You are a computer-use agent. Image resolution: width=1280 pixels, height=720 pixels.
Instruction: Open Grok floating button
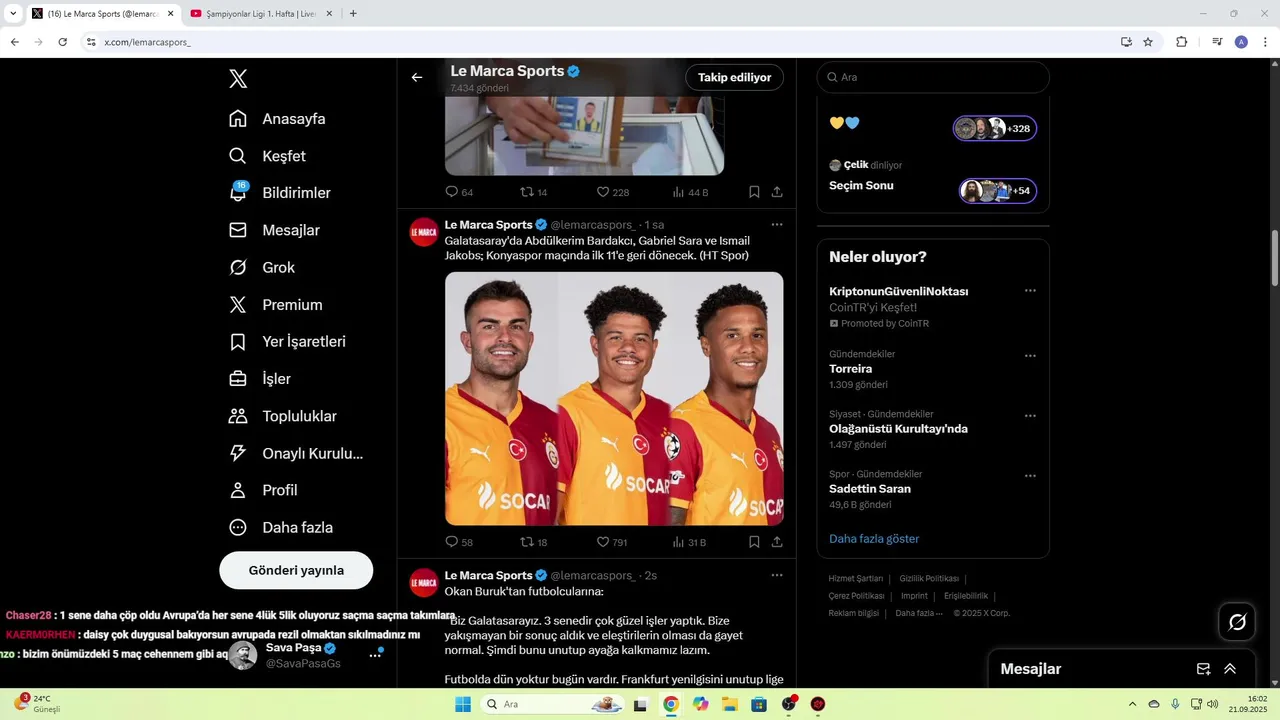(x=1237, y=622)
